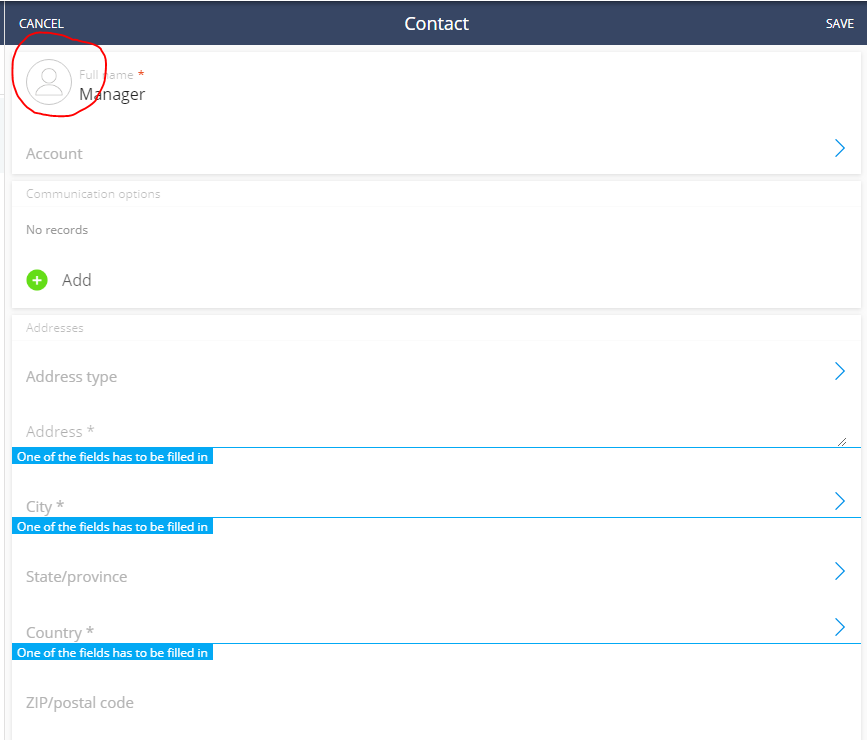
Task: Click the Address type field label
Action: pyautogui.click(x=71, y=377)
